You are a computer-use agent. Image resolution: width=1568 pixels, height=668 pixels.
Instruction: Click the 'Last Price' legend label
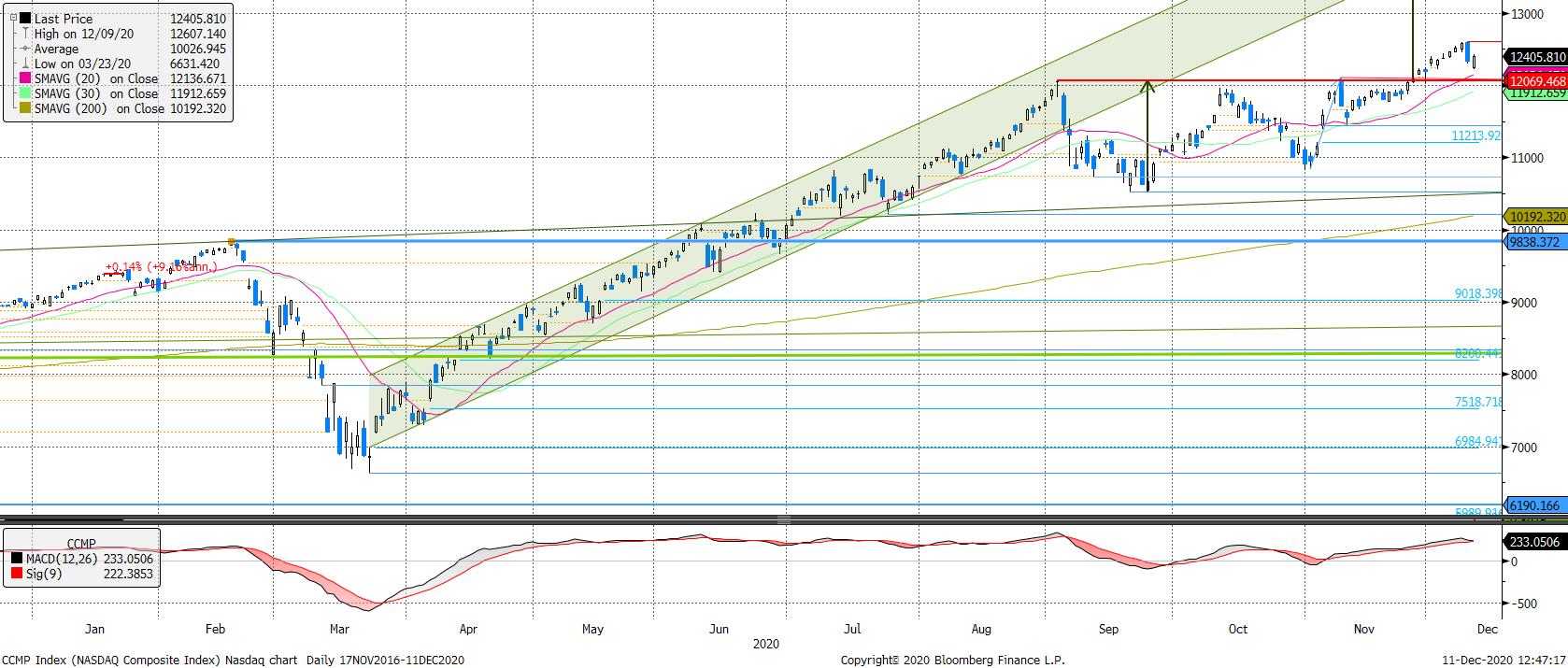[64, 19]
